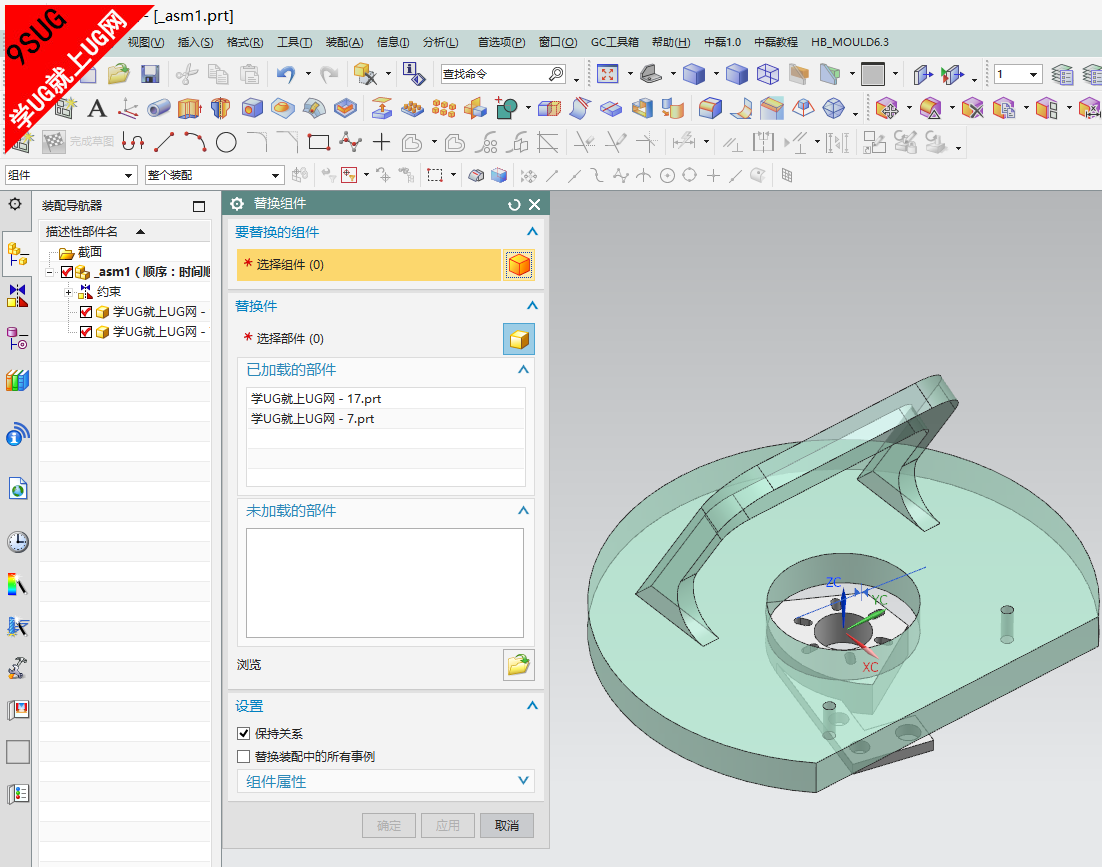This screenshot has width=1102, height=867.
Task: Click the Profile sketch curve tool
Action: pos(133,142)
